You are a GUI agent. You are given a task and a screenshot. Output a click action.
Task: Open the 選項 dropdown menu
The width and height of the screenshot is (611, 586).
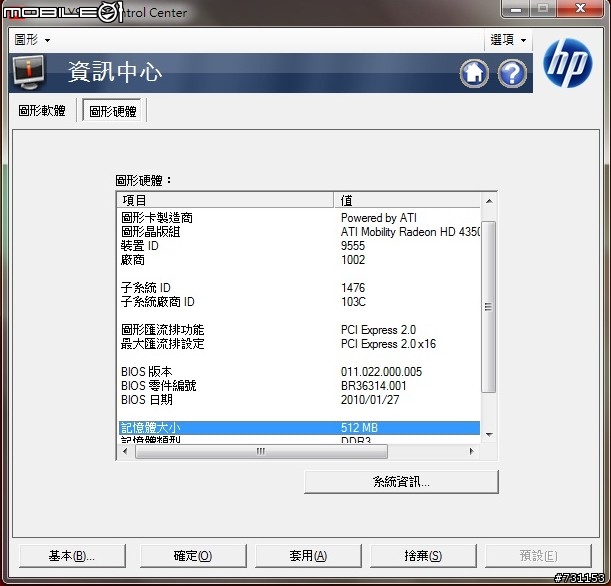point(508,40)
